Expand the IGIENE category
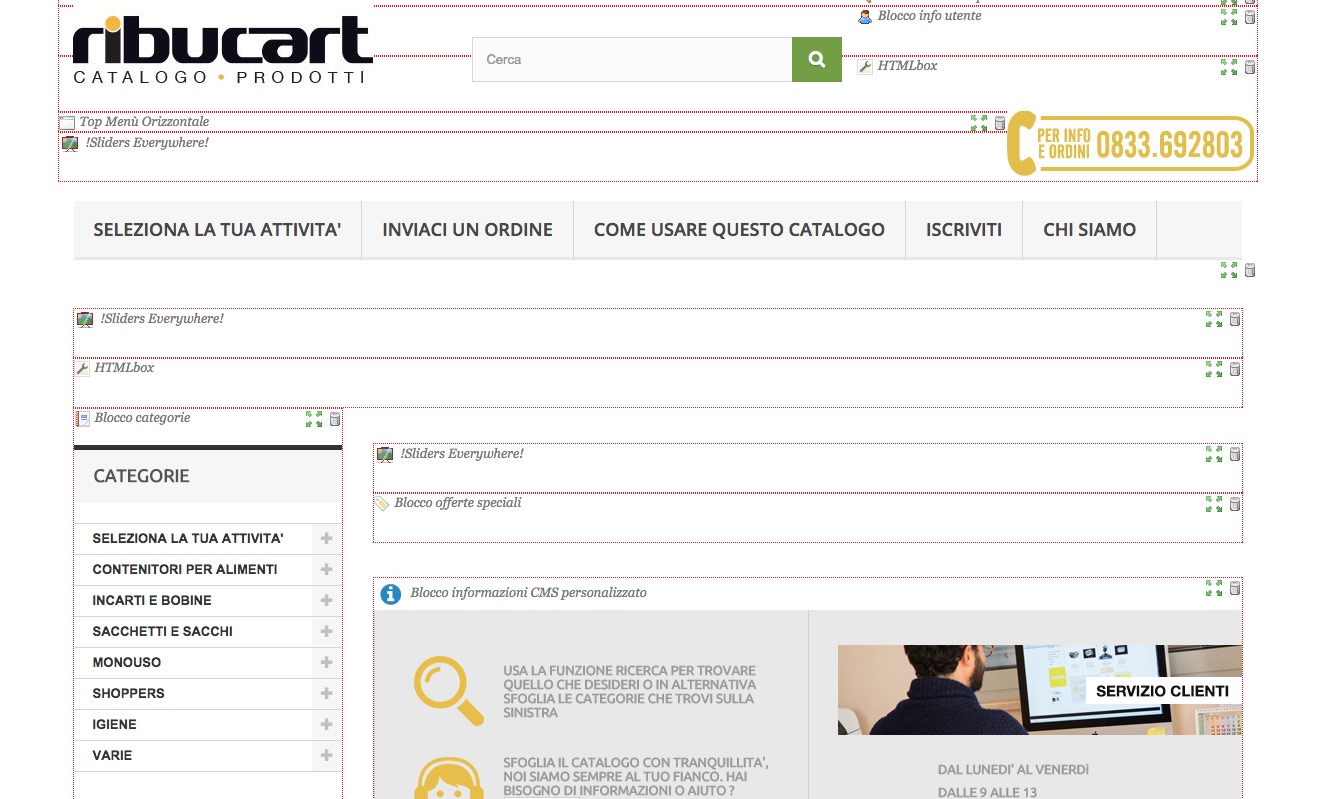 click(x=326, y=725)
